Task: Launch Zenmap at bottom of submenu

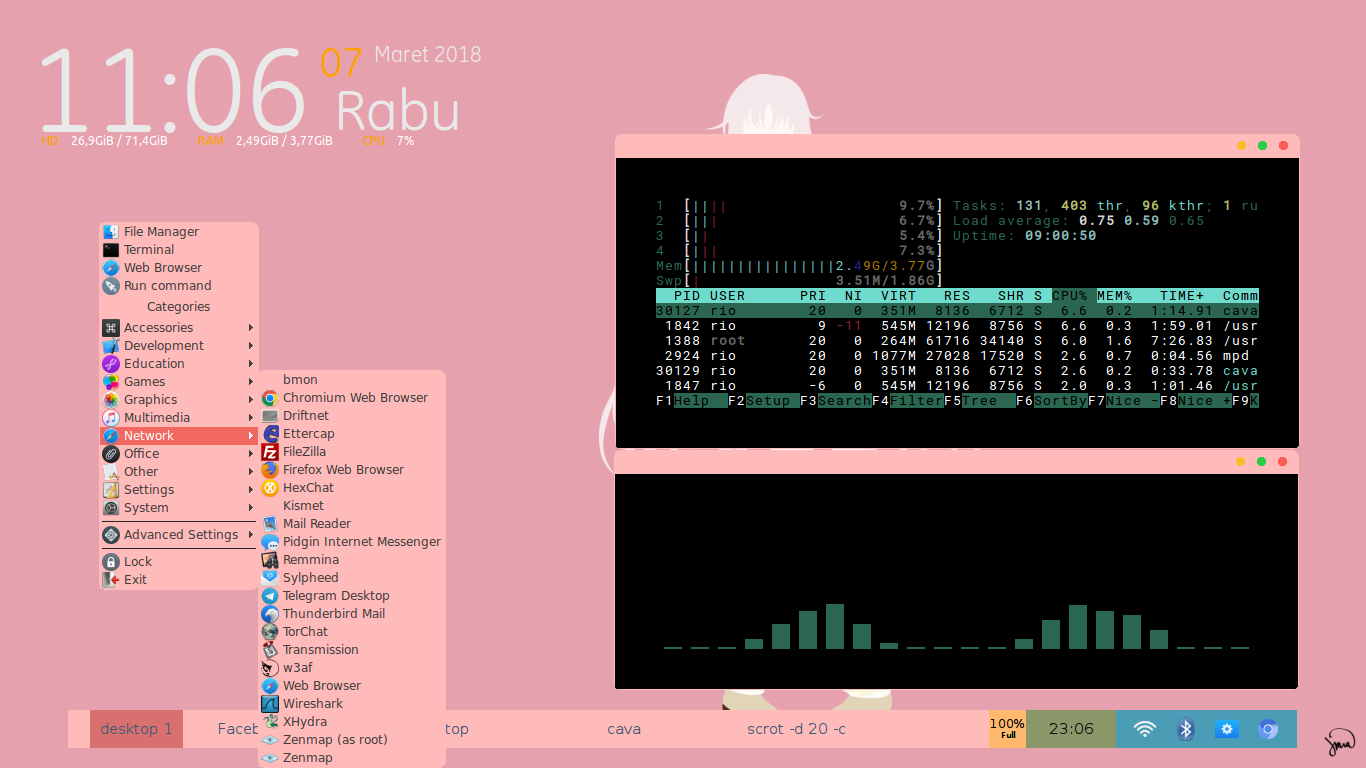Action: click(x=352, y=758)
